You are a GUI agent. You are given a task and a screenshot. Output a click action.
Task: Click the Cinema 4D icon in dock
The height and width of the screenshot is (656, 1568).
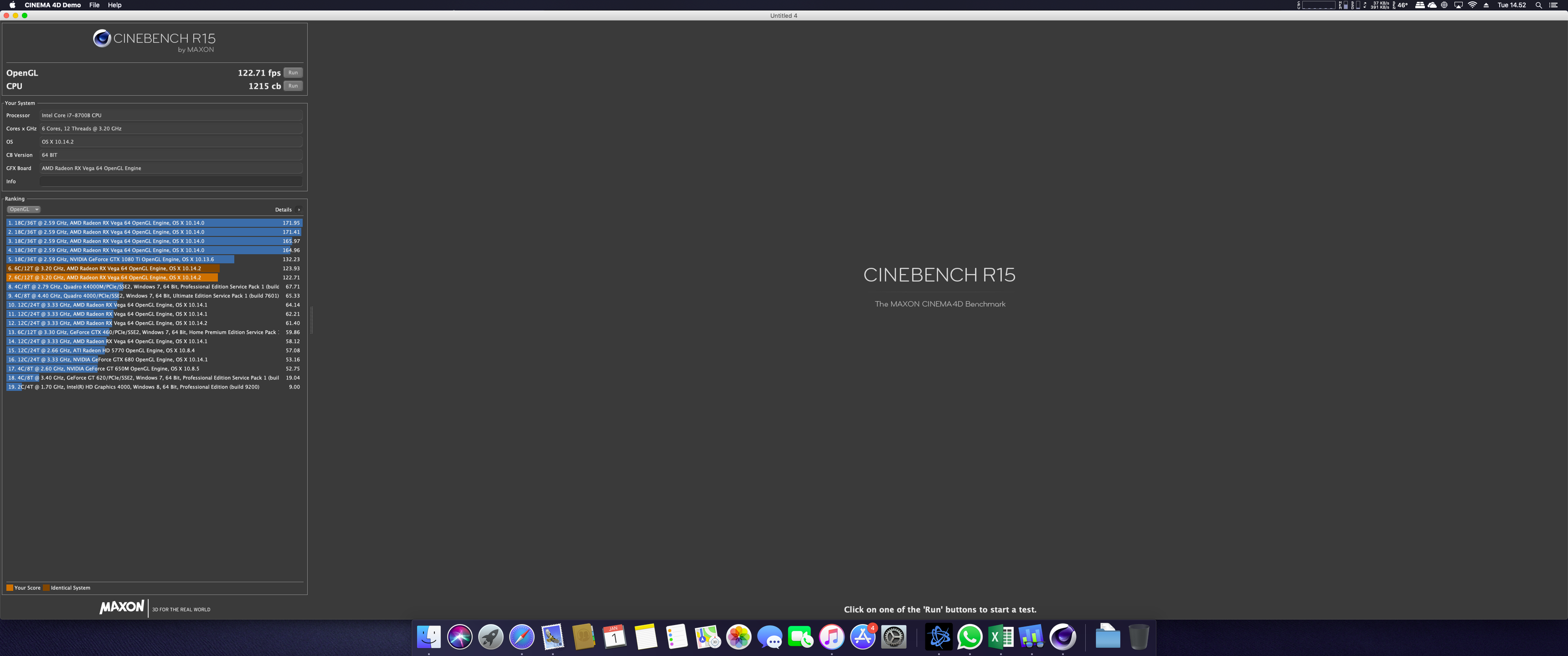click(1063, 637)
